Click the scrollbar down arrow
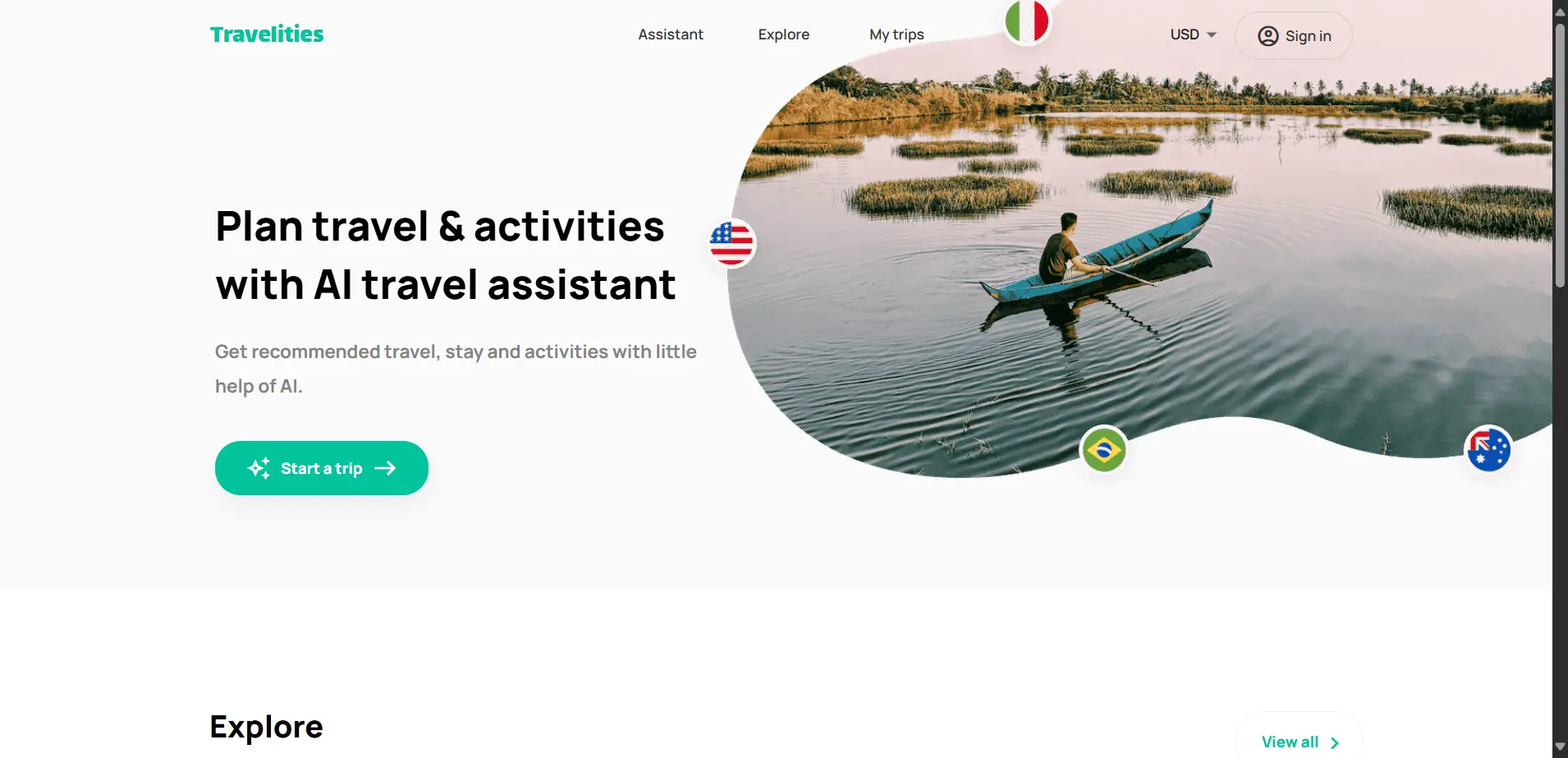Screen dimensions: 1568x758 [x=1560, y=747]
